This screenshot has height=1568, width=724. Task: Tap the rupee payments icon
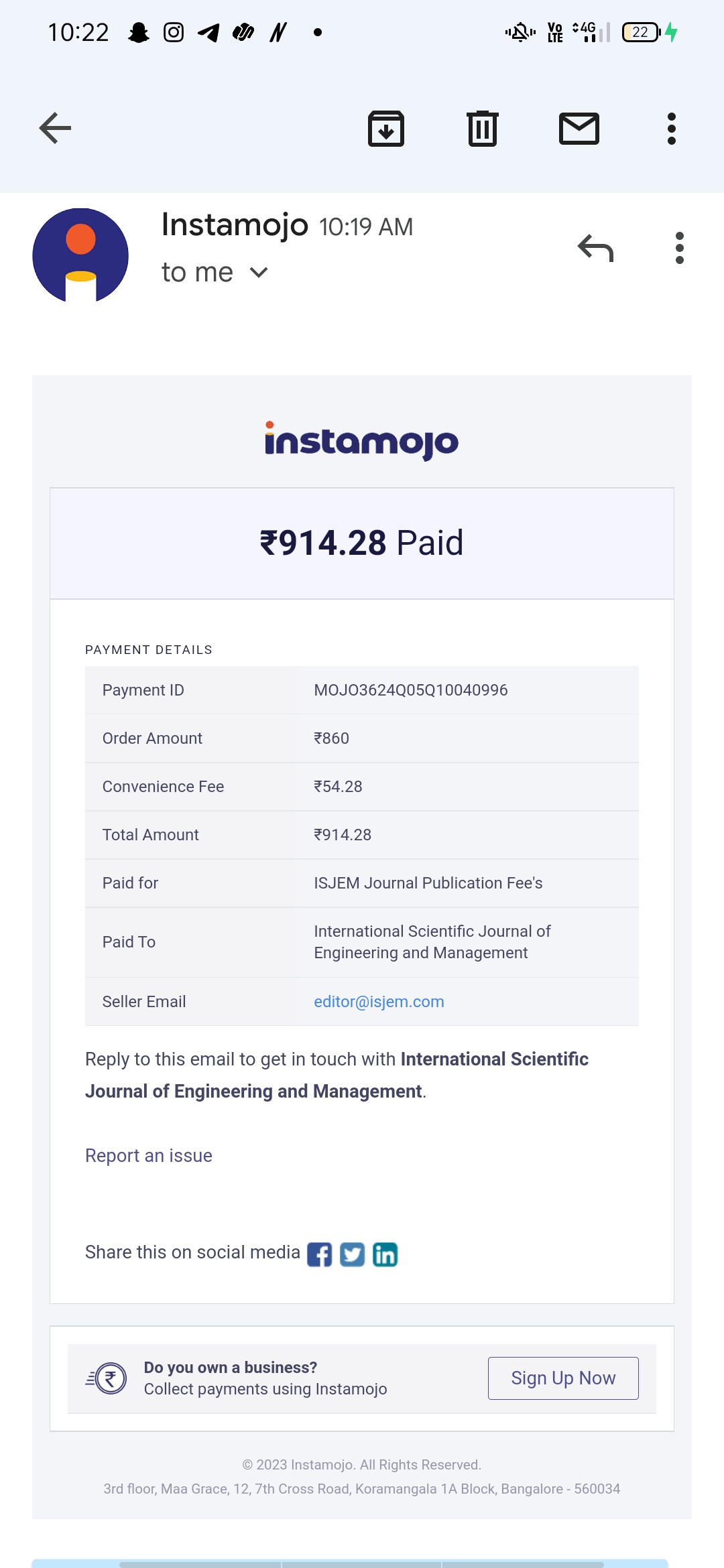[x=109, y=1378]
